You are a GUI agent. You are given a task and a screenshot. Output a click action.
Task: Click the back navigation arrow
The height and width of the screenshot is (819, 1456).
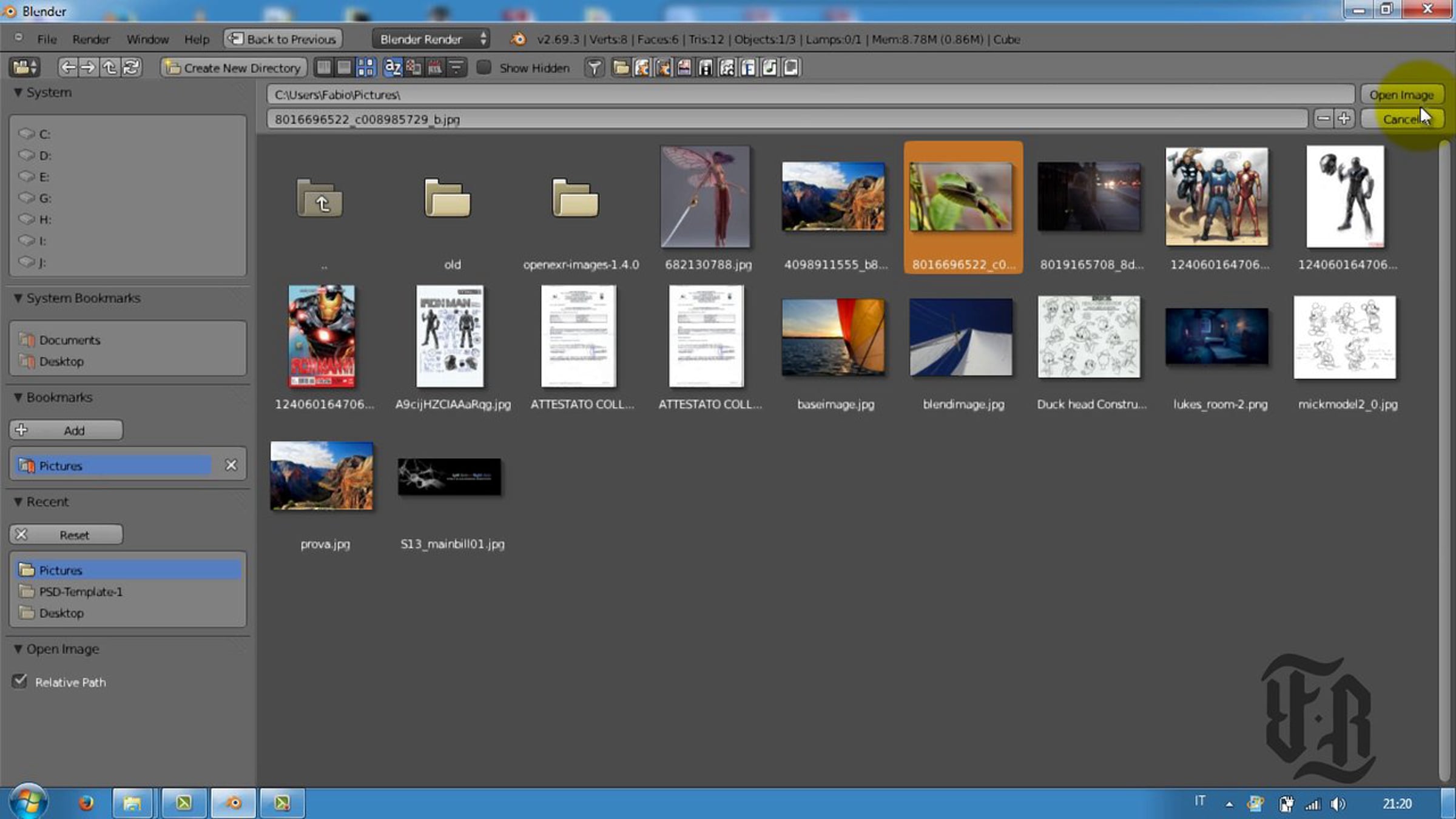[x=67, y=67]
